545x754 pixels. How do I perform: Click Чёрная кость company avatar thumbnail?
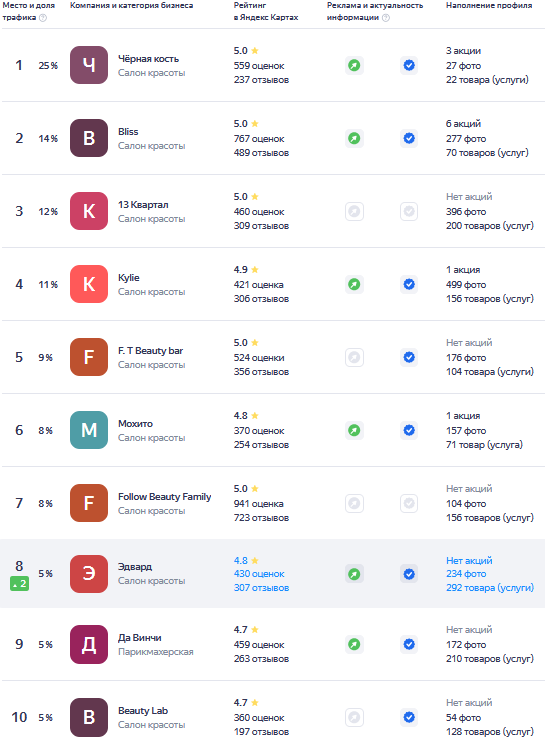pos(89,65)
